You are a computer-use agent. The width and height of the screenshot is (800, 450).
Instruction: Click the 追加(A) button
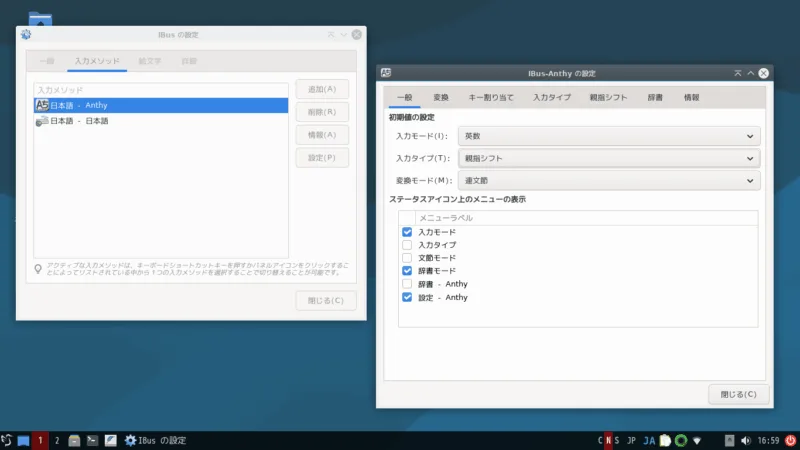tap(322, 89)
